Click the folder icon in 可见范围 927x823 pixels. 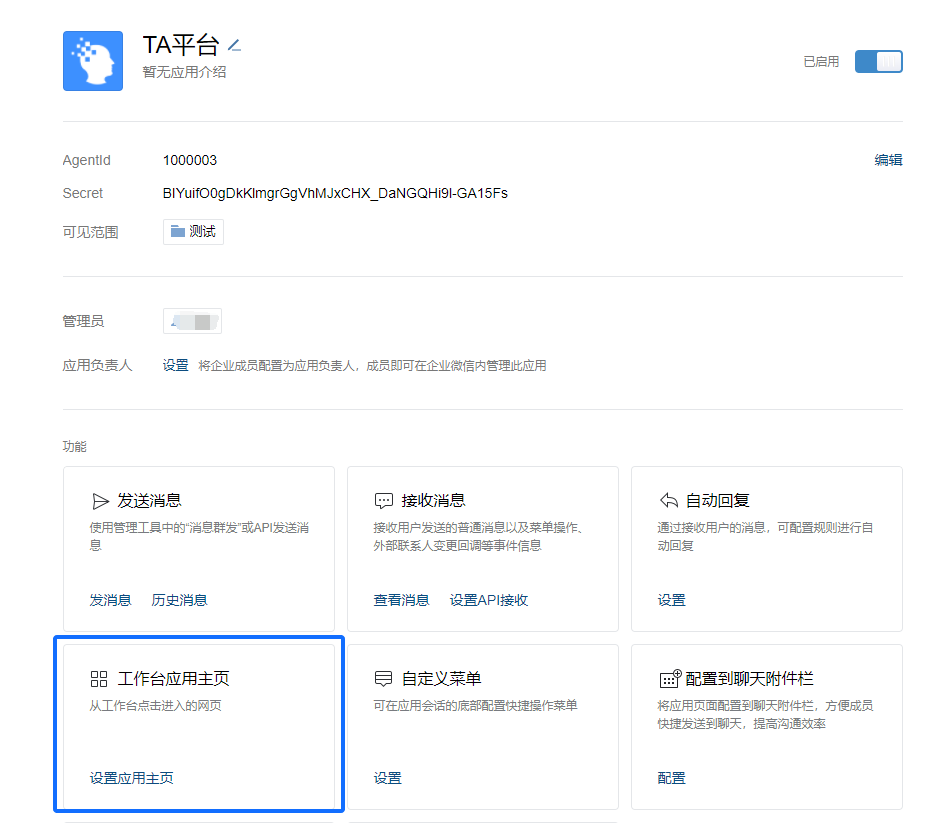click(178, 232)
